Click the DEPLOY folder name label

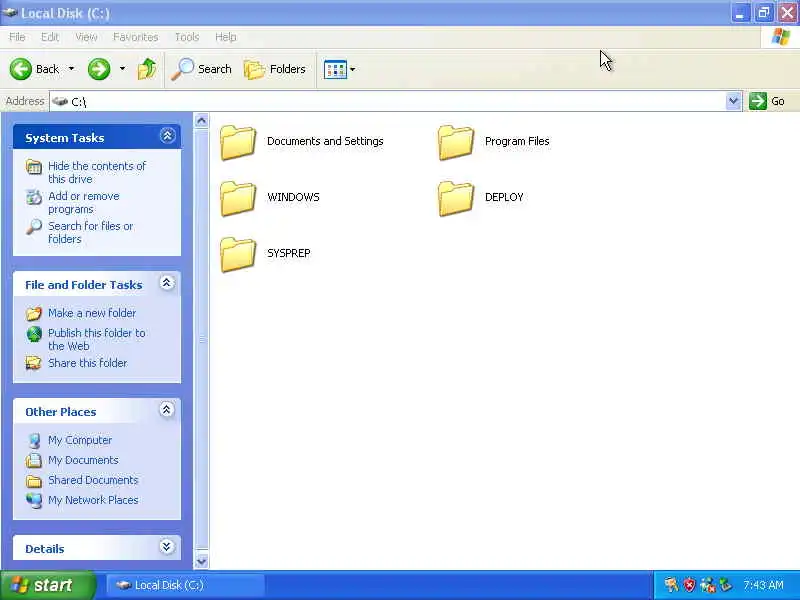click(504, 197)
